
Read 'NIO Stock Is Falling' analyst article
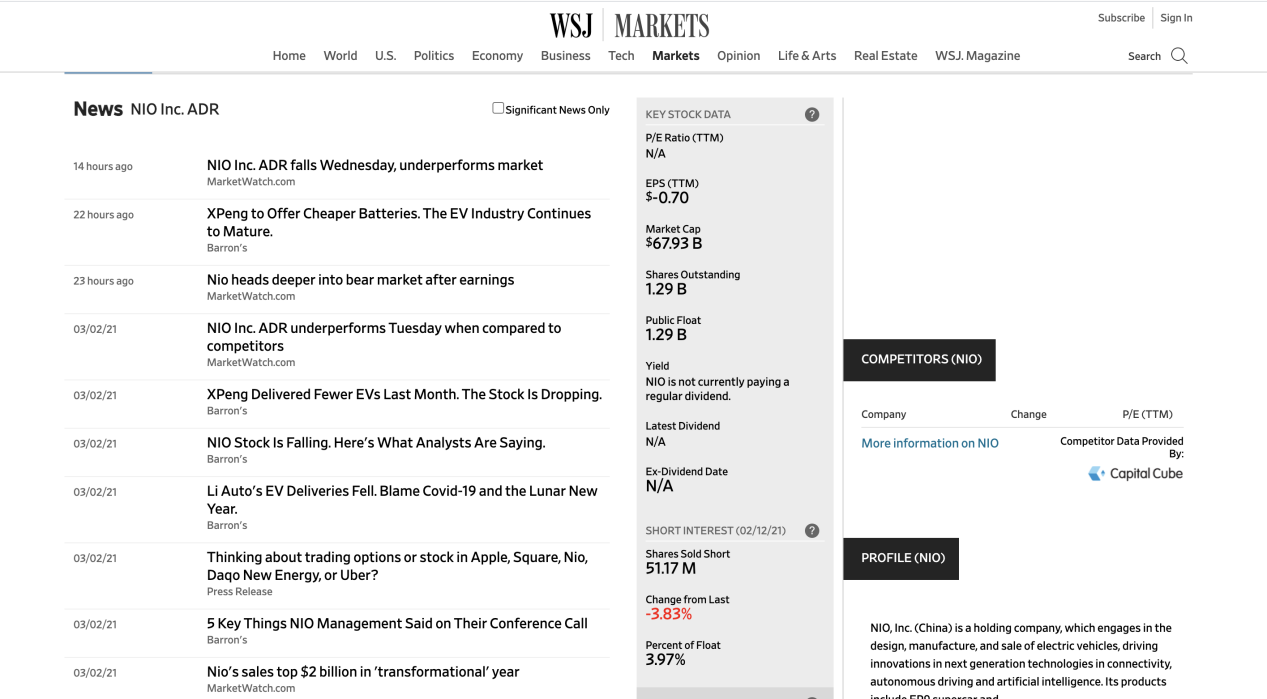click(376, 443)
